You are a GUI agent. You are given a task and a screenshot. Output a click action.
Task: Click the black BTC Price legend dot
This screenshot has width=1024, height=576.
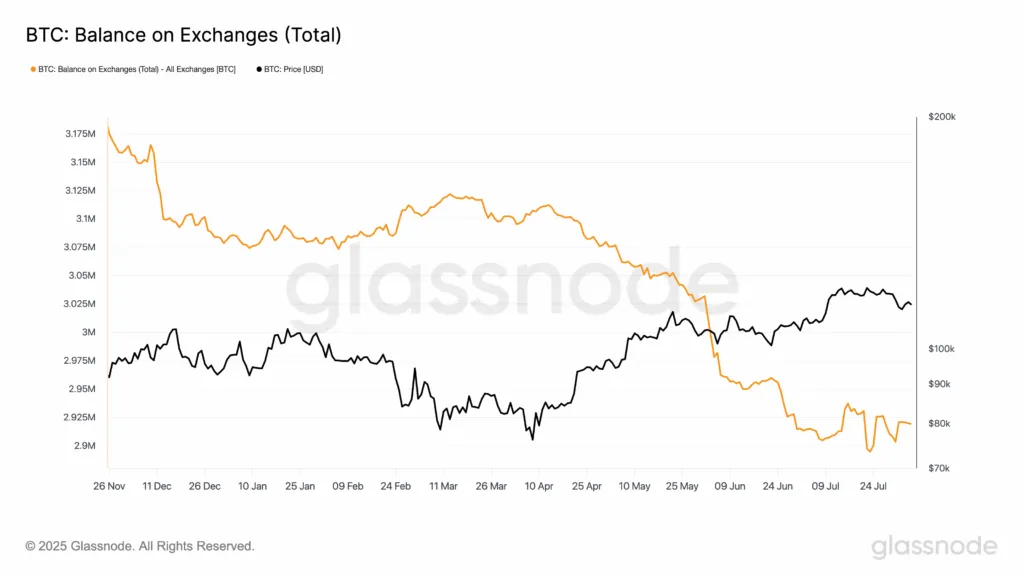(259, 69)
